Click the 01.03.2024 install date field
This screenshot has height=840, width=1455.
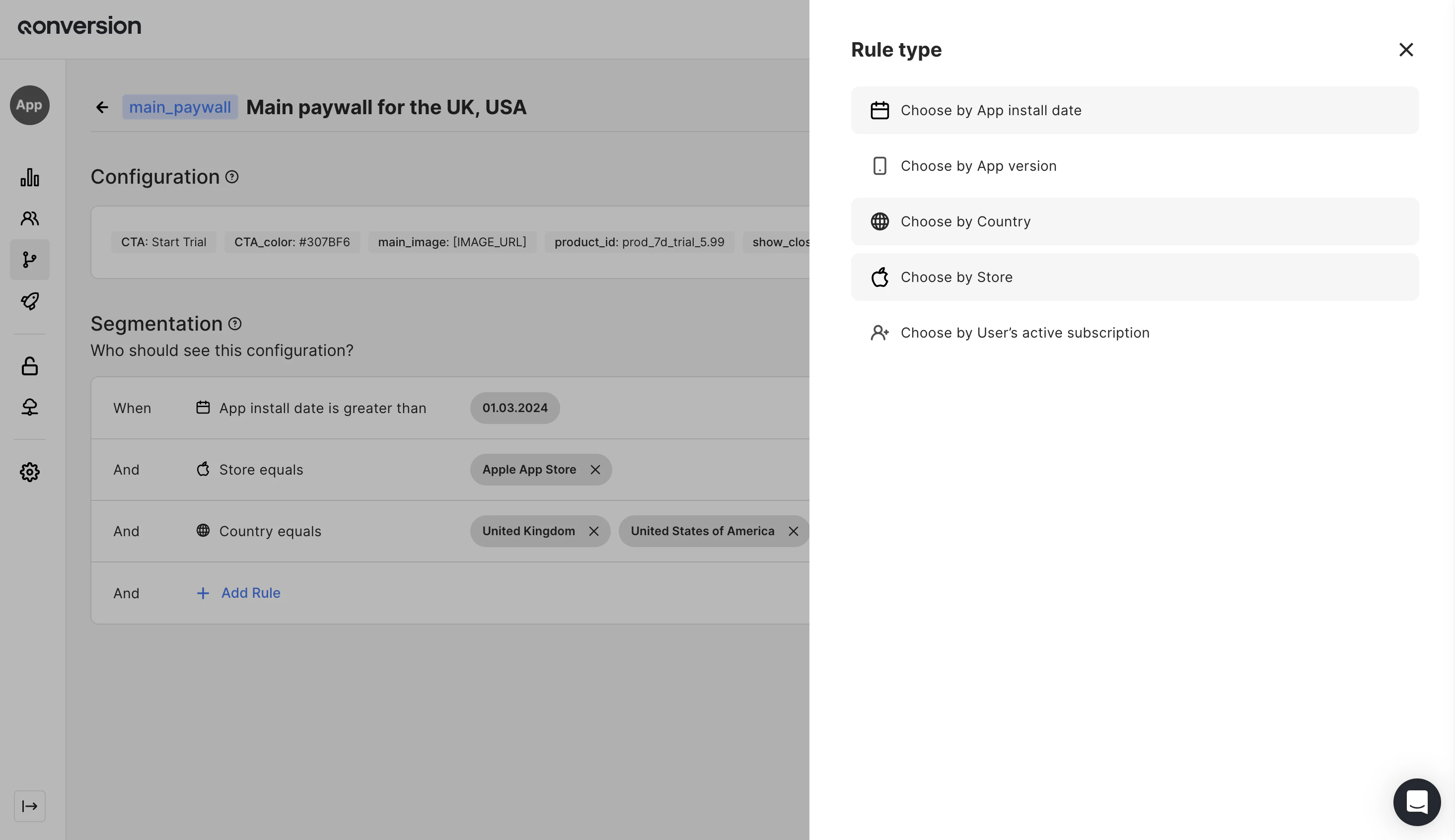tap(514, 408)
